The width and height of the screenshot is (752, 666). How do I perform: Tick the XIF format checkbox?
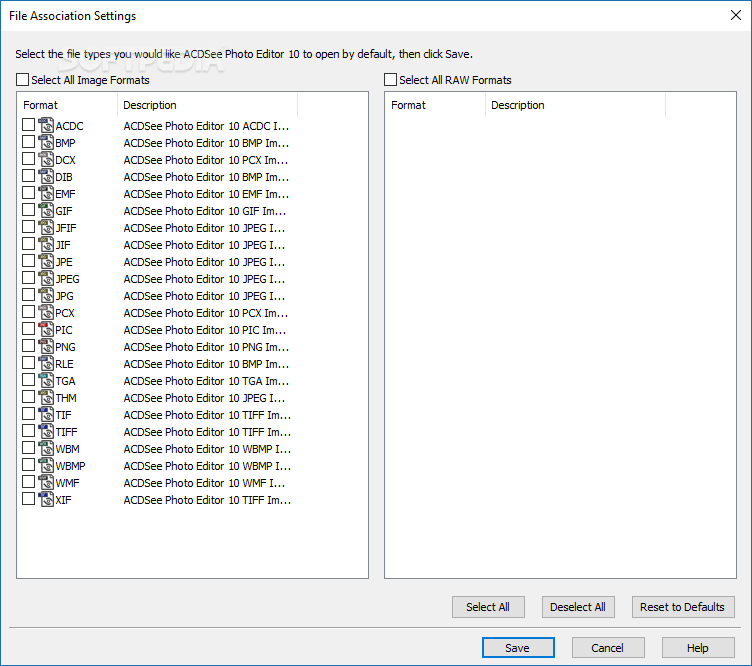pos(28,499)
